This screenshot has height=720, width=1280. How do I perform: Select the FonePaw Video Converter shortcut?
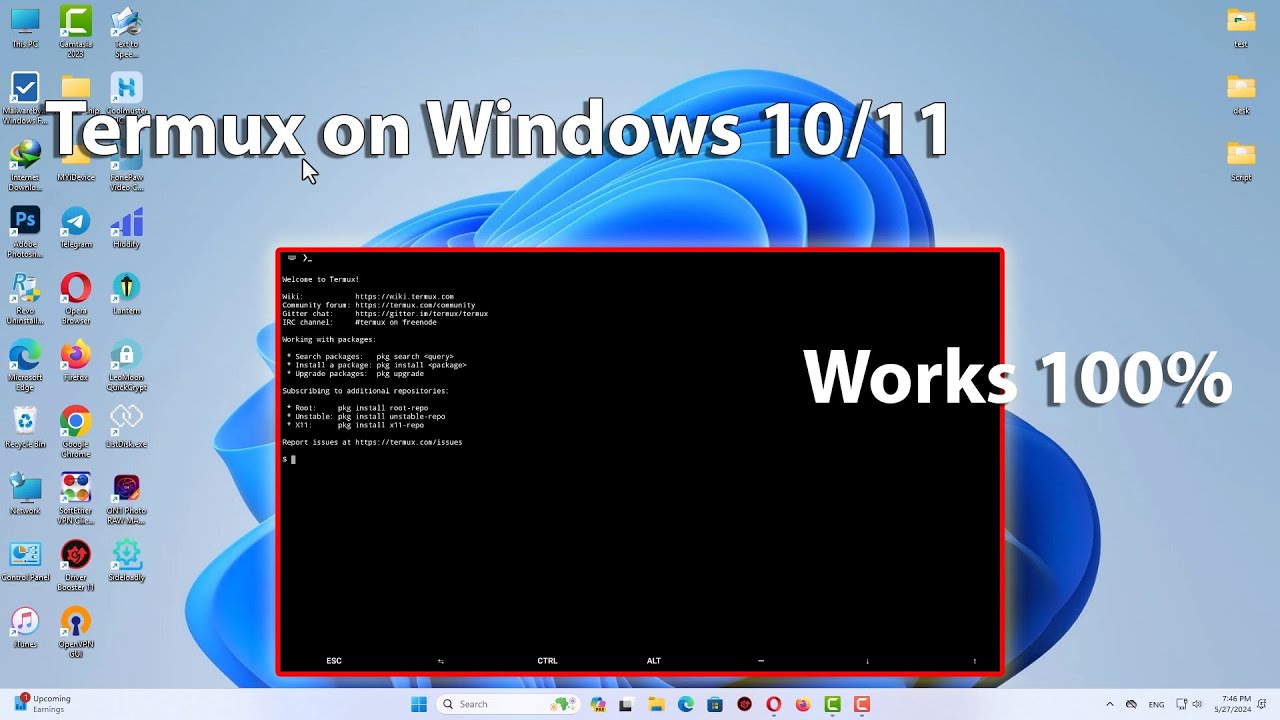pyautogui.click(x=126, y=165)
